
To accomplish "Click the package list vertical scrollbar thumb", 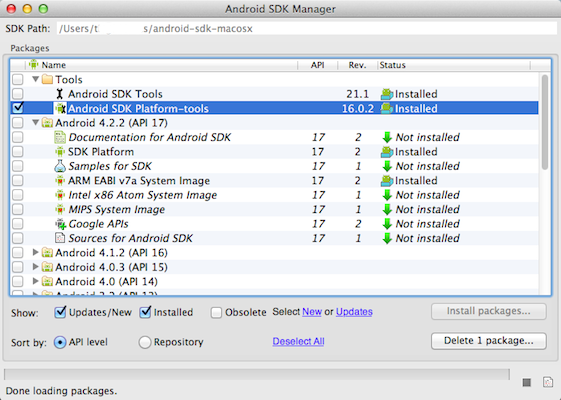I will pos(545,122).
